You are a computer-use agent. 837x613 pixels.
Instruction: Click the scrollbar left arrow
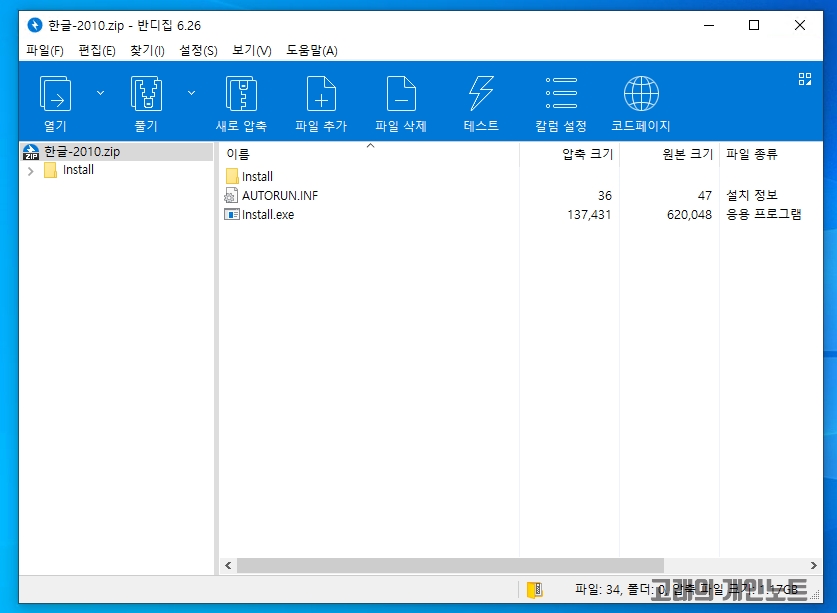point(228,565)
